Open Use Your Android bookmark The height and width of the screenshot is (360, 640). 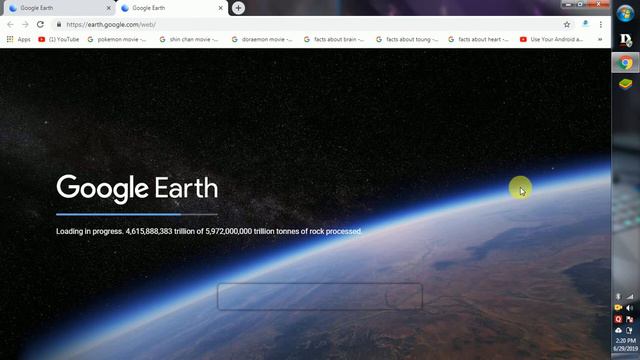click(x=551, y=39)
